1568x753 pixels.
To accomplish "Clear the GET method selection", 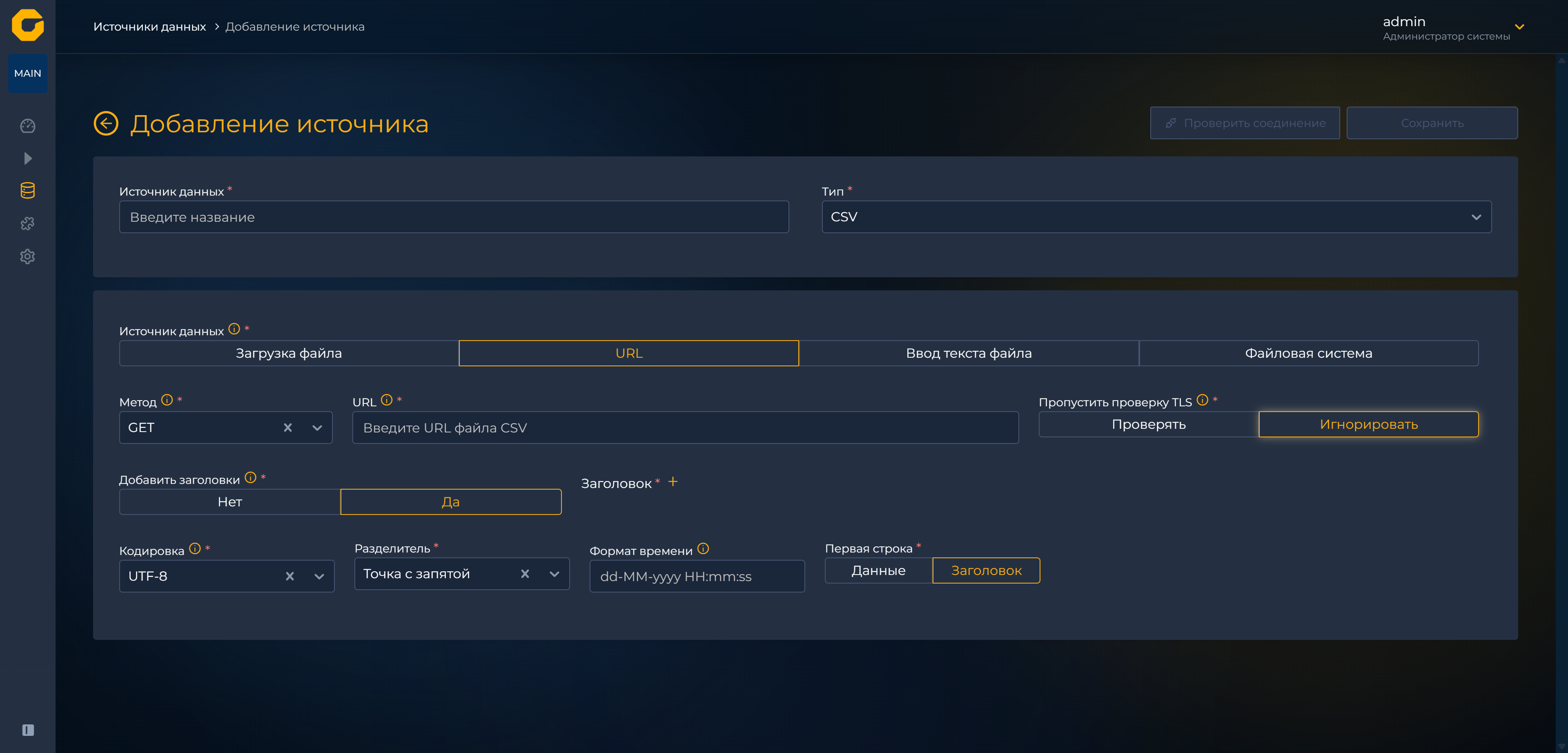I will (288, 428).
